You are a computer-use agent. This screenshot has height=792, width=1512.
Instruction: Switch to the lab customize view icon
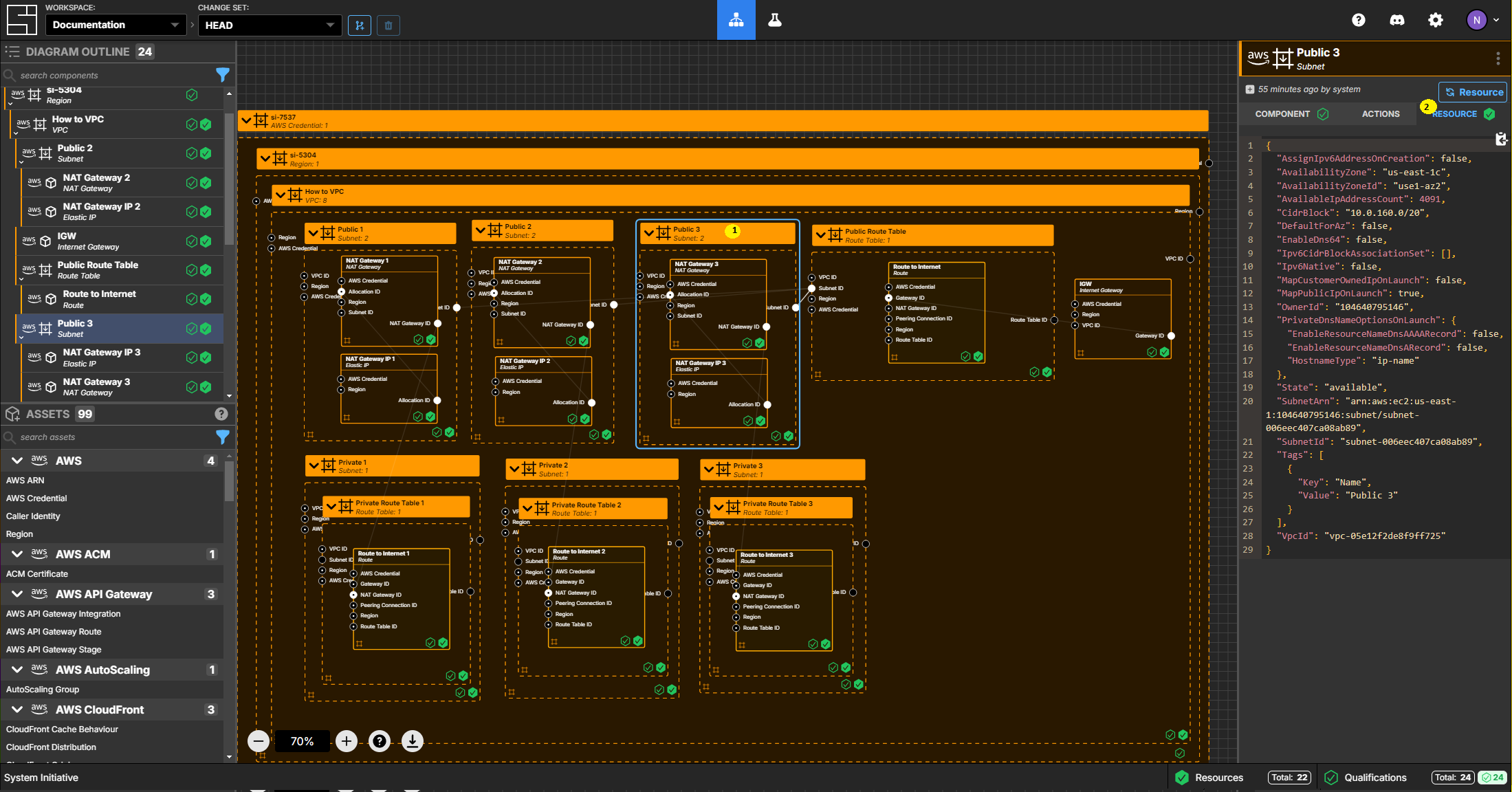click(775, 20)
